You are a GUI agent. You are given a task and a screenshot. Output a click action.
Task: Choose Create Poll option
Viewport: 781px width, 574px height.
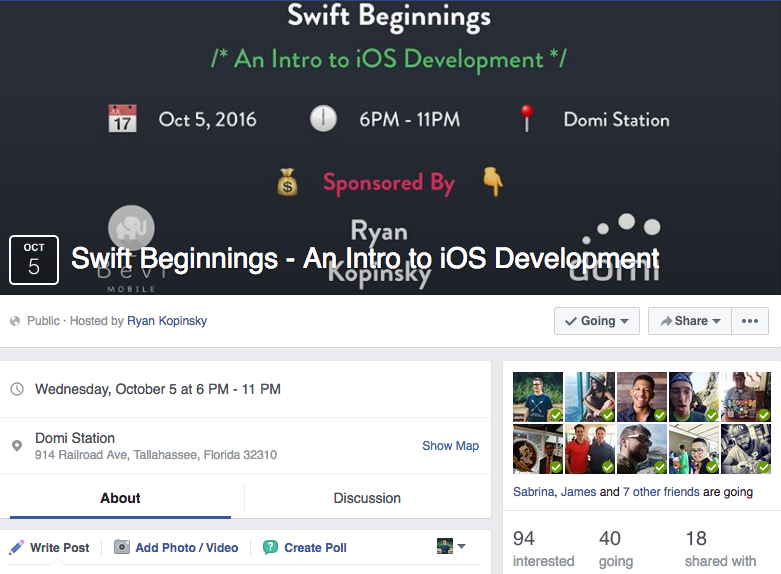[315, 548]
